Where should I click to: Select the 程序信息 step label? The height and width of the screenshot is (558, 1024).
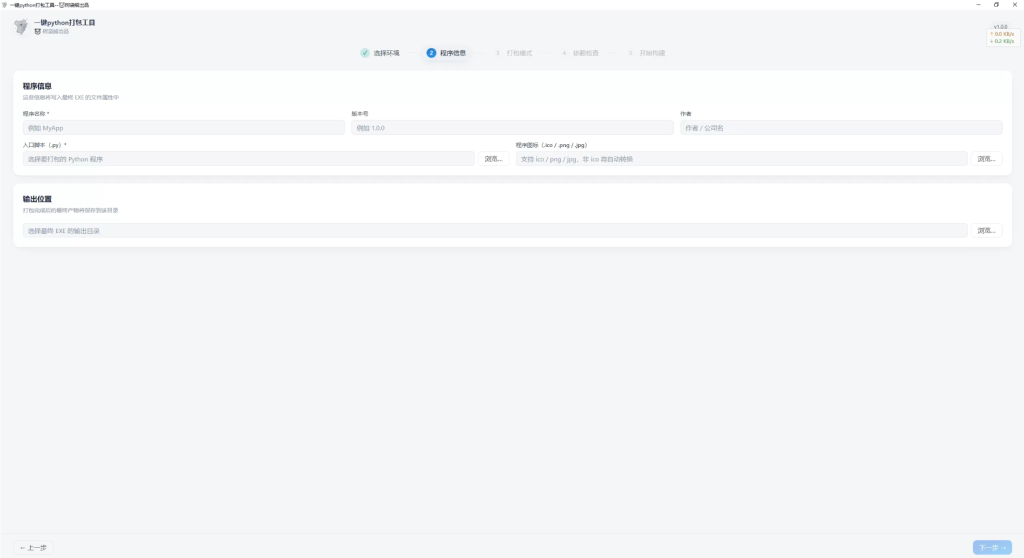coord(453,53)
